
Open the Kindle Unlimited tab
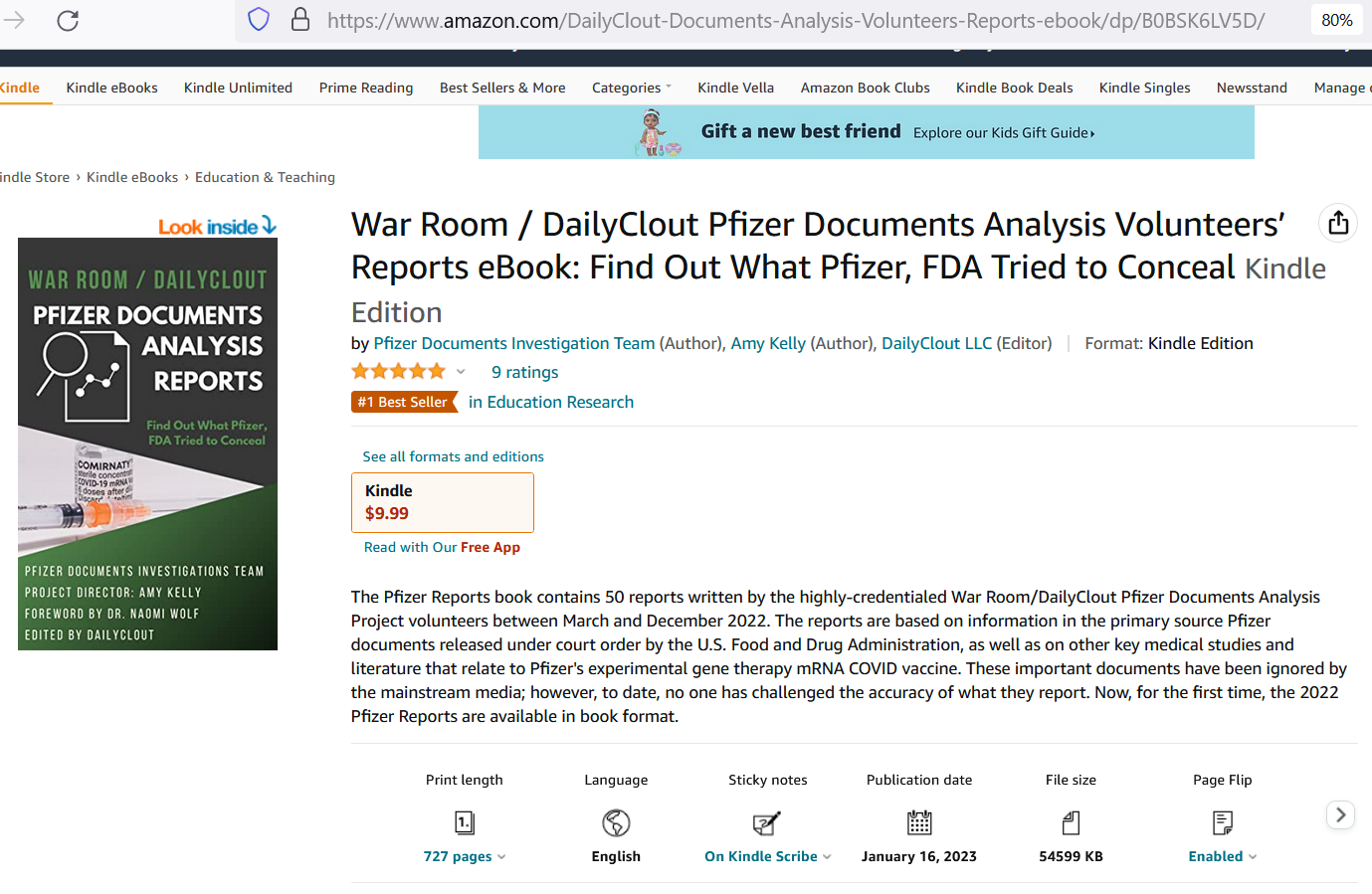[238, 88]
